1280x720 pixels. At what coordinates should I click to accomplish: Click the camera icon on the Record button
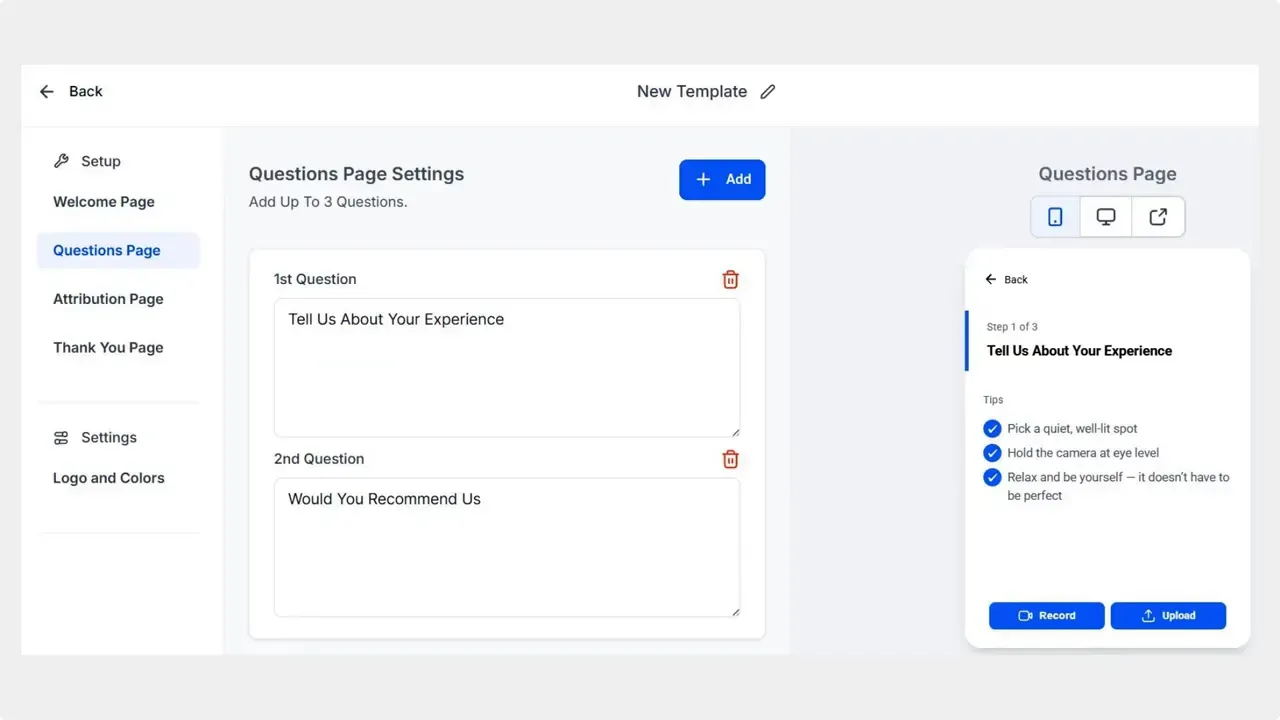(x=1025, y=615)
